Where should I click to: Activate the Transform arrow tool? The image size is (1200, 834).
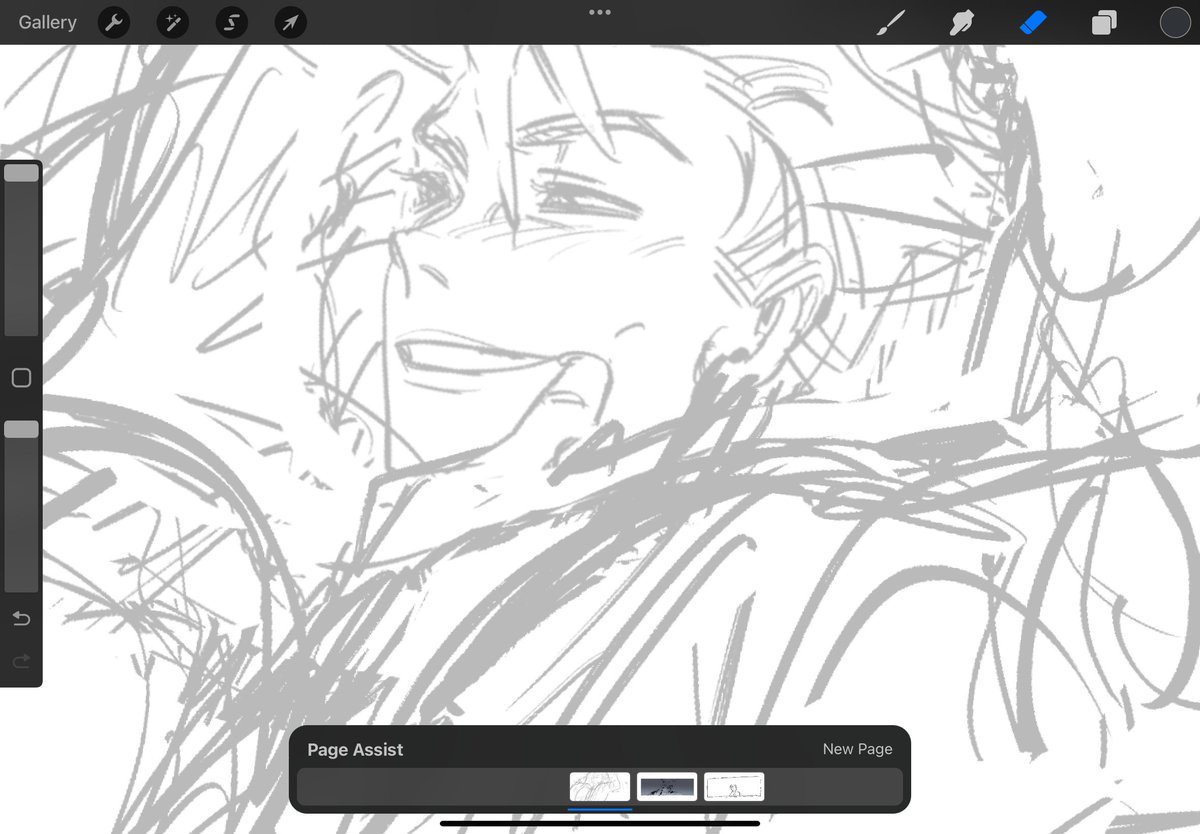tap(291, 22)
